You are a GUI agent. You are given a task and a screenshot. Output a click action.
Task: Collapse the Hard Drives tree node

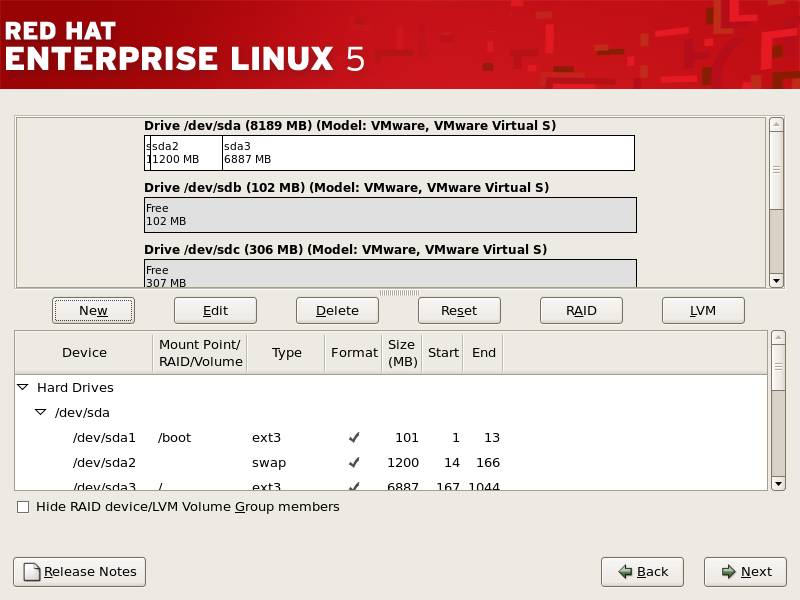pyautogui.click(x=23, y=387)
